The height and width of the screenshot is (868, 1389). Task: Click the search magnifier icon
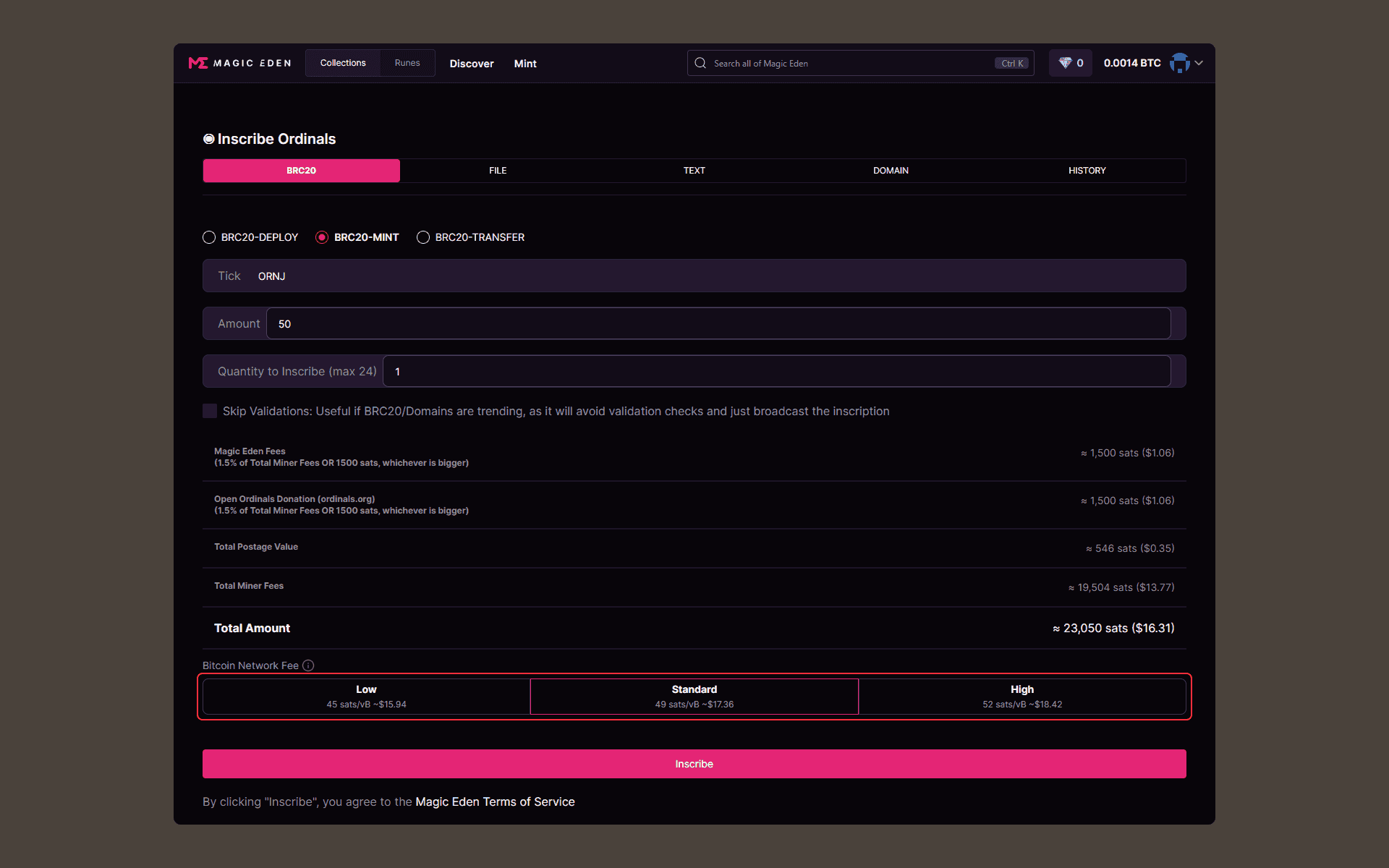pyautogui.click(x=700, y=63)
